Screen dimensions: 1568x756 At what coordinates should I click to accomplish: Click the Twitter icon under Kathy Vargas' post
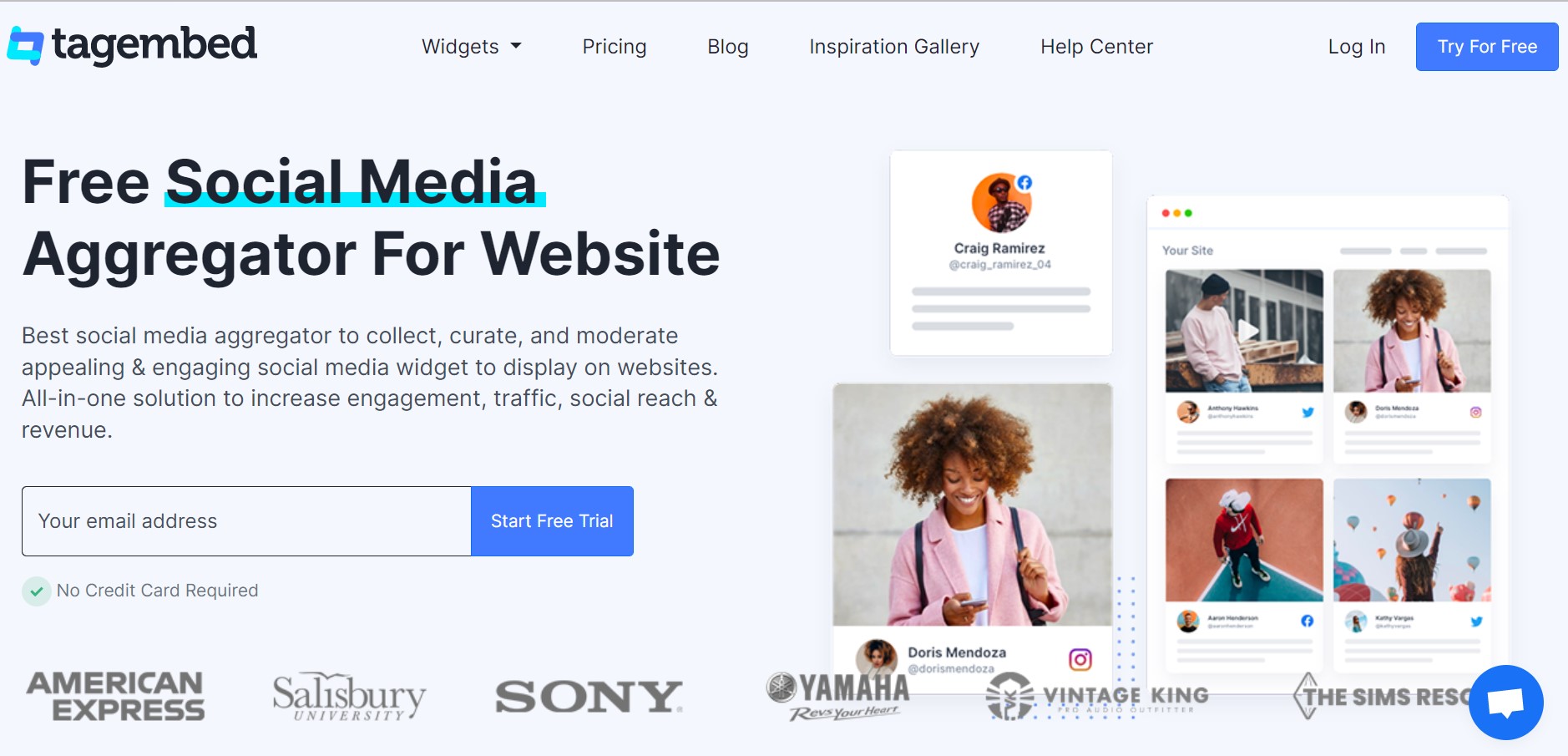point(1476,621)
